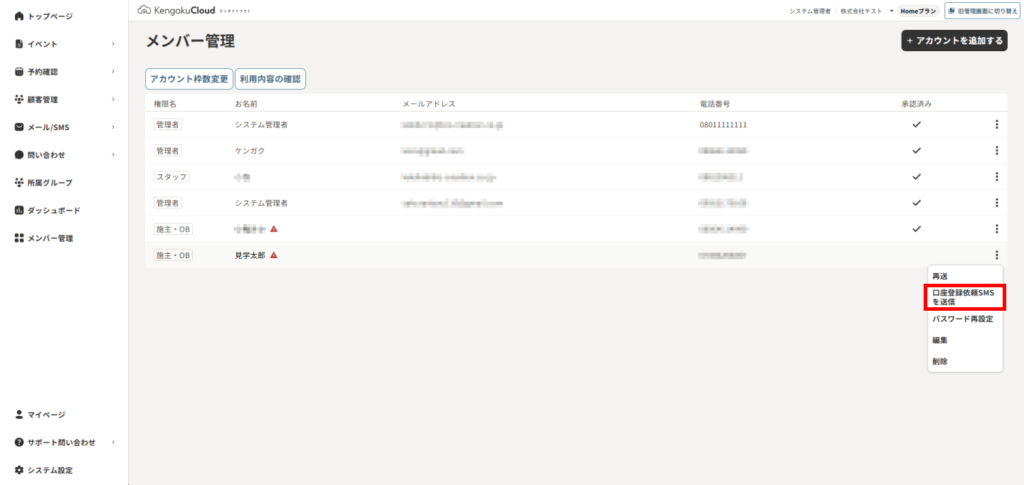Screen dimensions: 1024x485
Task: Open three-dot menu for ケンガク row
Action: 996,151
